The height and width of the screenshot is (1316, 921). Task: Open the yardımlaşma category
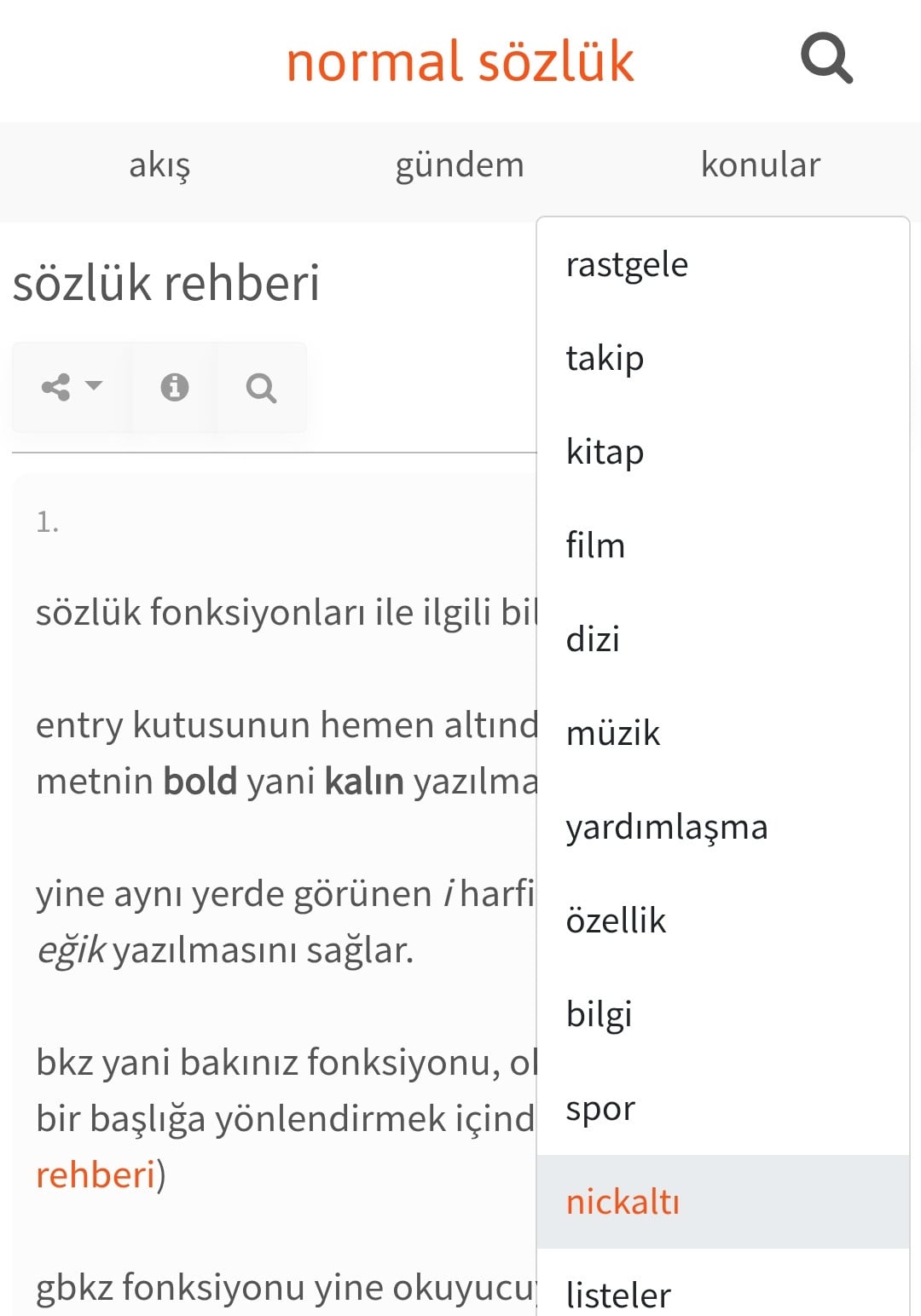point(723,827)
